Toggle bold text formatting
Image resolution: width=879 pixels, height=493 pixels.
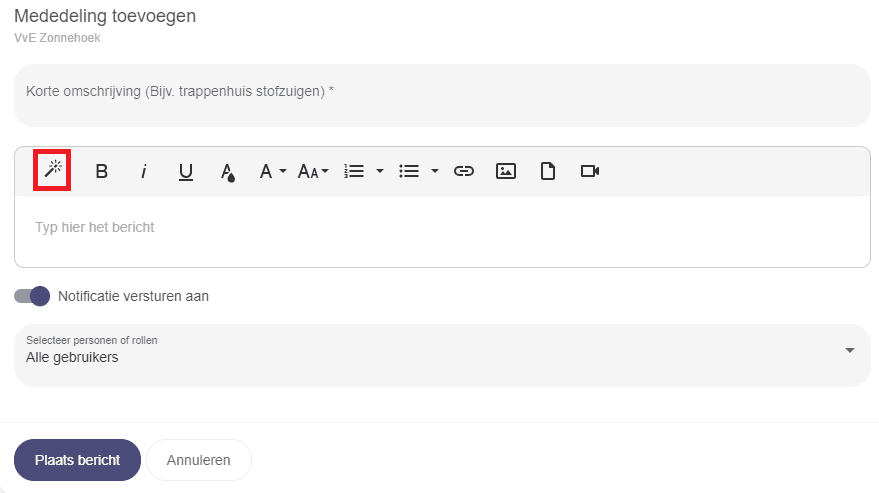click(x=101, y=171)
